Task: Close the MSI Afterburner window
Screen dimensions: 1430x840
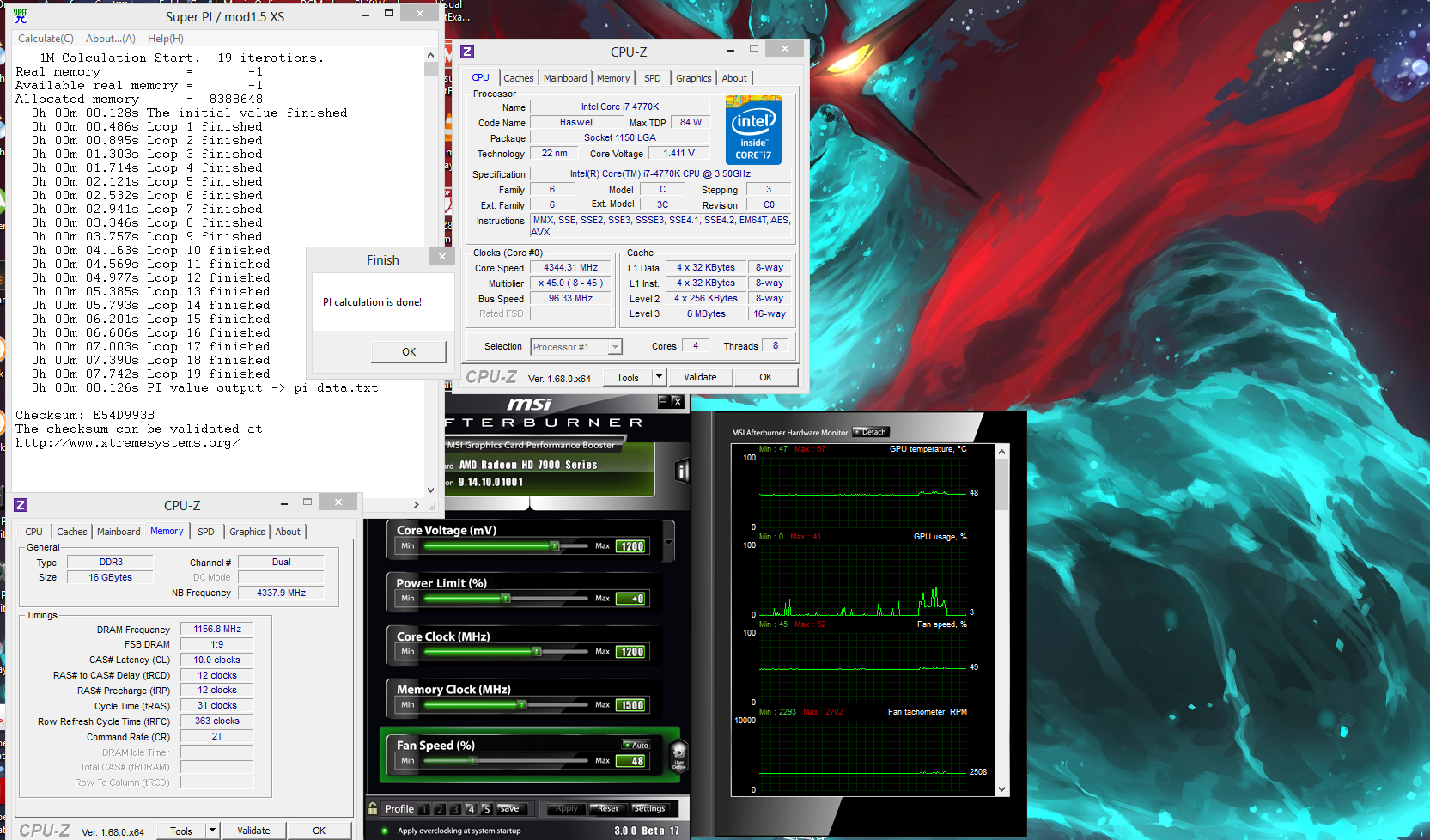Action: coord(677,401)
